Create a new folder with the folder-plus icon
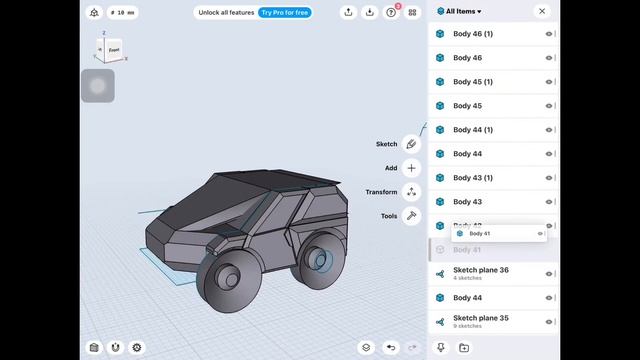 [x=464, y=347]
